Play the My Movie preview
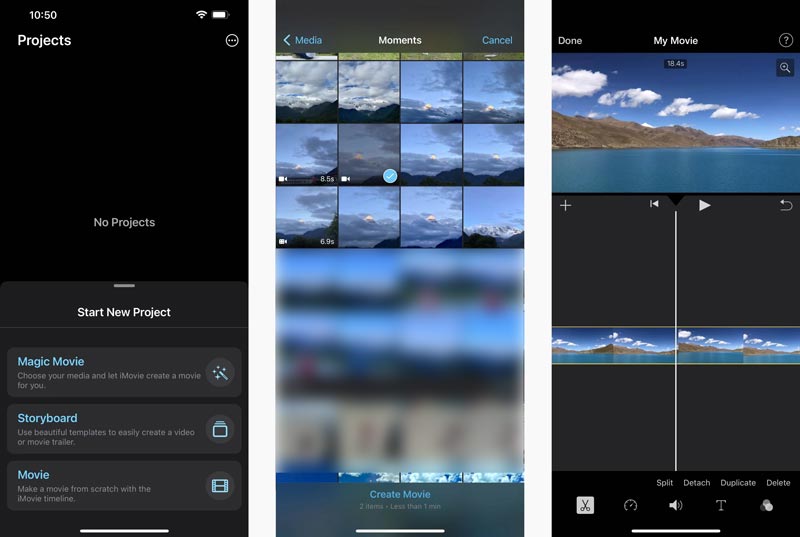 tap(705, 205)
